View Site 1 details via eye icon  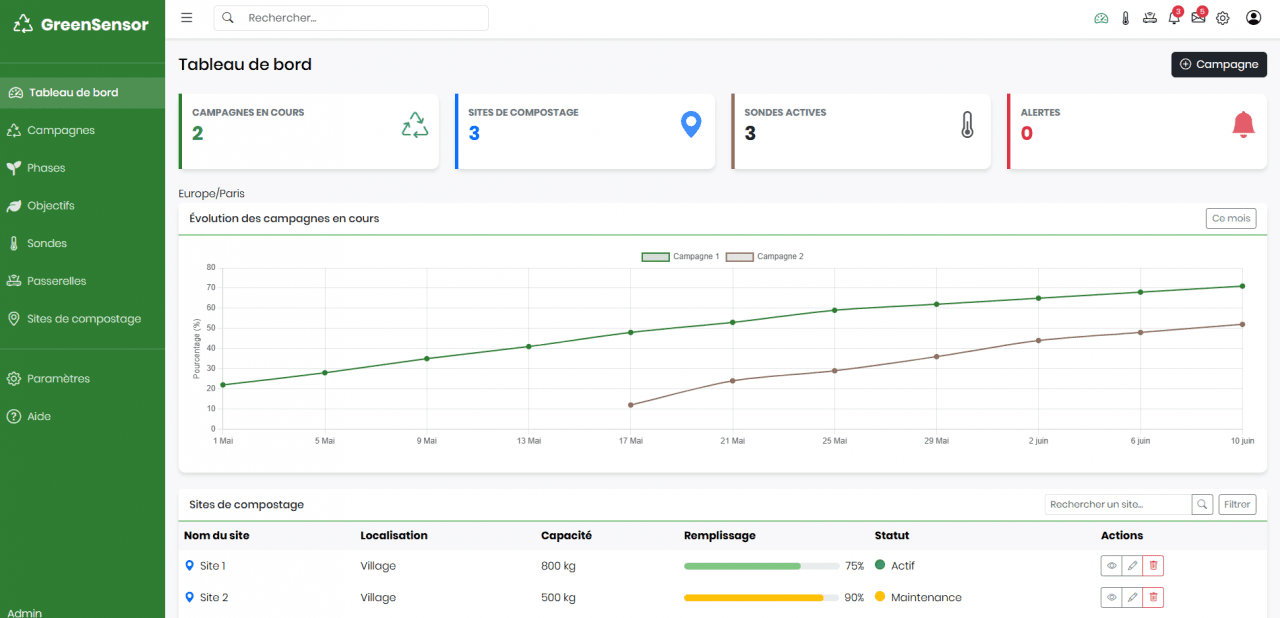[1111, 566]
